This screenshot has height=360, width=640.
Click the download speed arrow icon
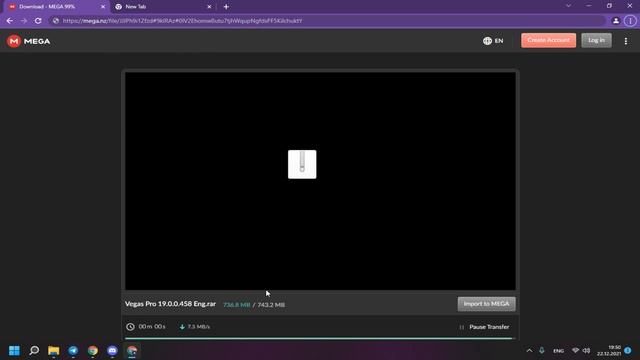click(182, 327)
